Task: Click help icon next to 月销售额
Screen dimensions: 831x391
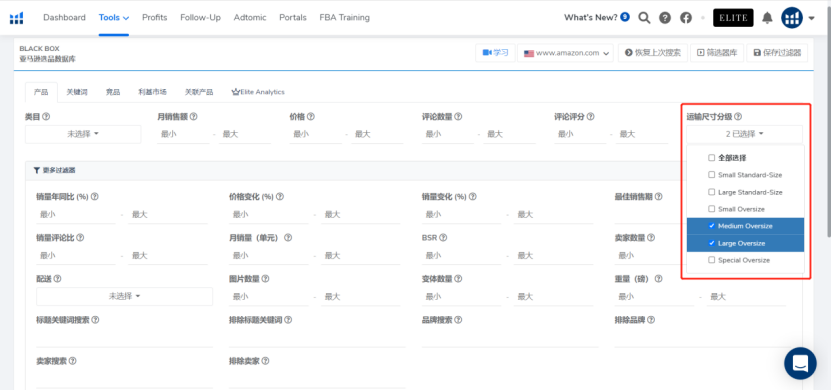Action: tap(193, 117)
